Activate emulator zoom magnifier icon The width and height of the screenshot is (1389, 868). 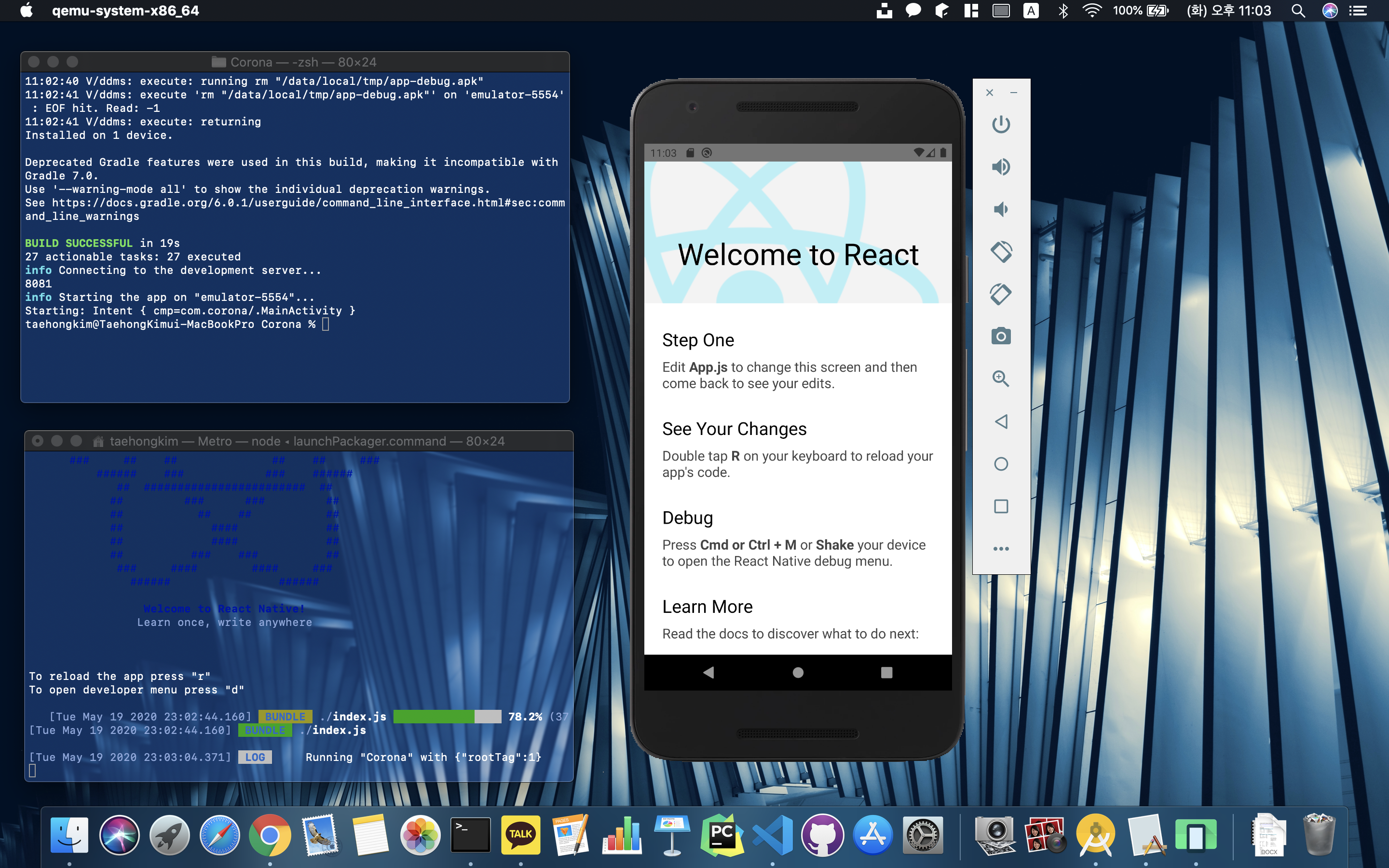[1000, 379]
